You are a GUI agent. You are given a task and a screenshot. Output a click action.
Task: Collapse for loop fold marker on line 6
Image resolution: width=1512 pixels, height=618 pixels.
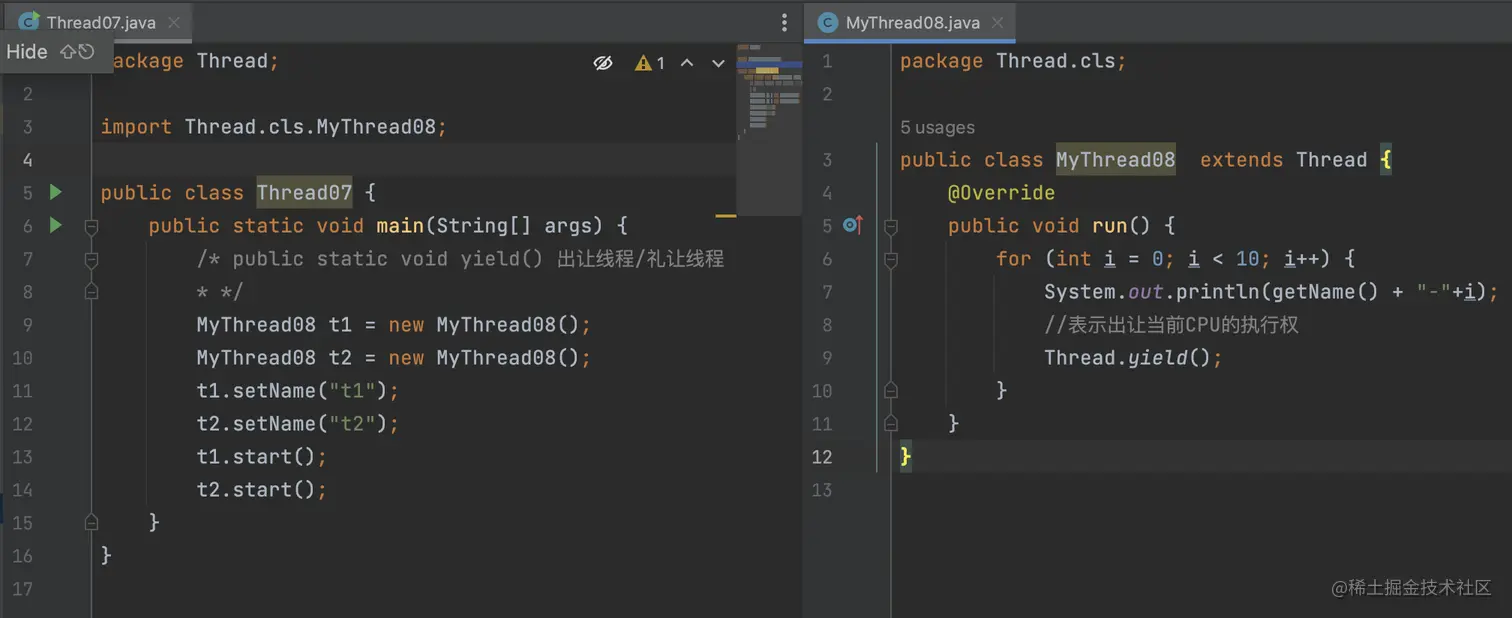pyautogui.click(x=890, y=259)
